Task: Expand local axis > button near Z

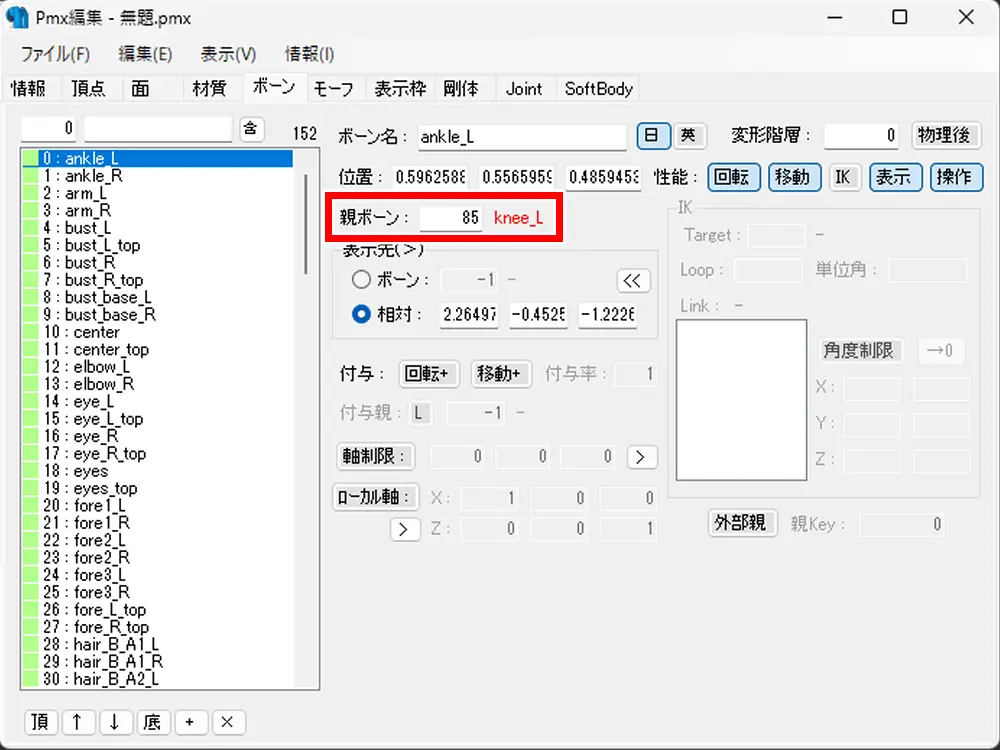Action: (404, 529)
